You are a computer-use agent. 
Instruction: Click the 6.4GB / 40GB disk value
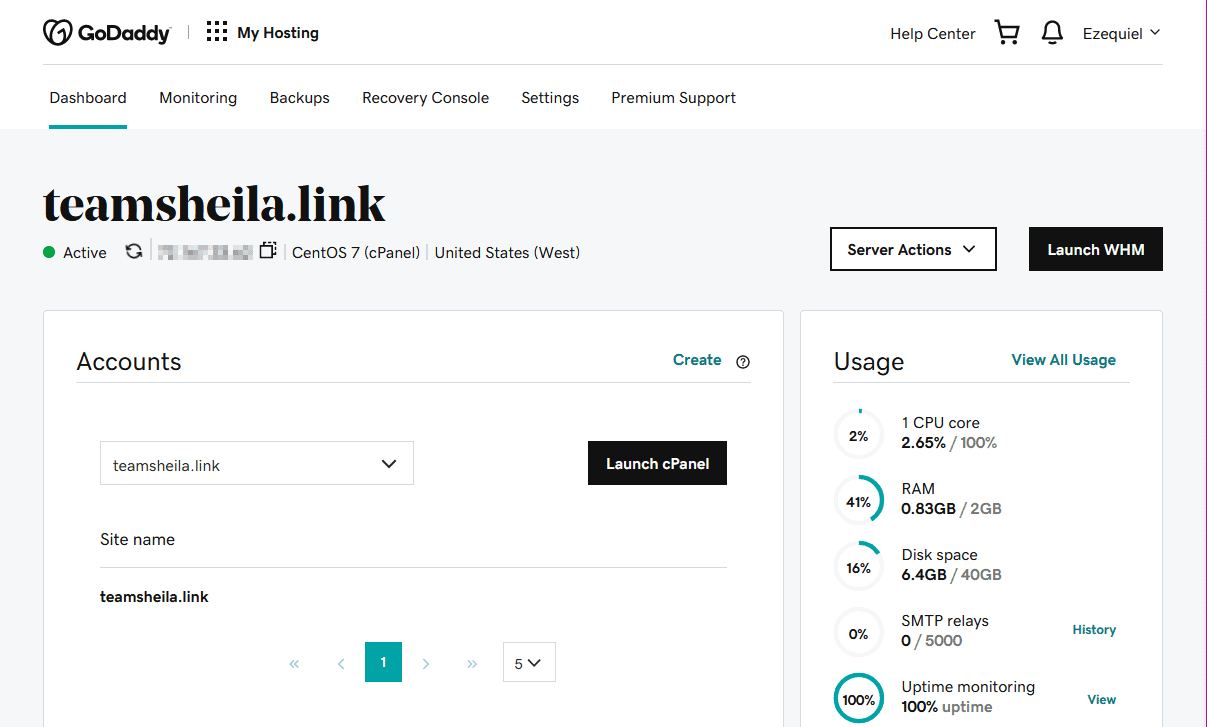[951, 575]
